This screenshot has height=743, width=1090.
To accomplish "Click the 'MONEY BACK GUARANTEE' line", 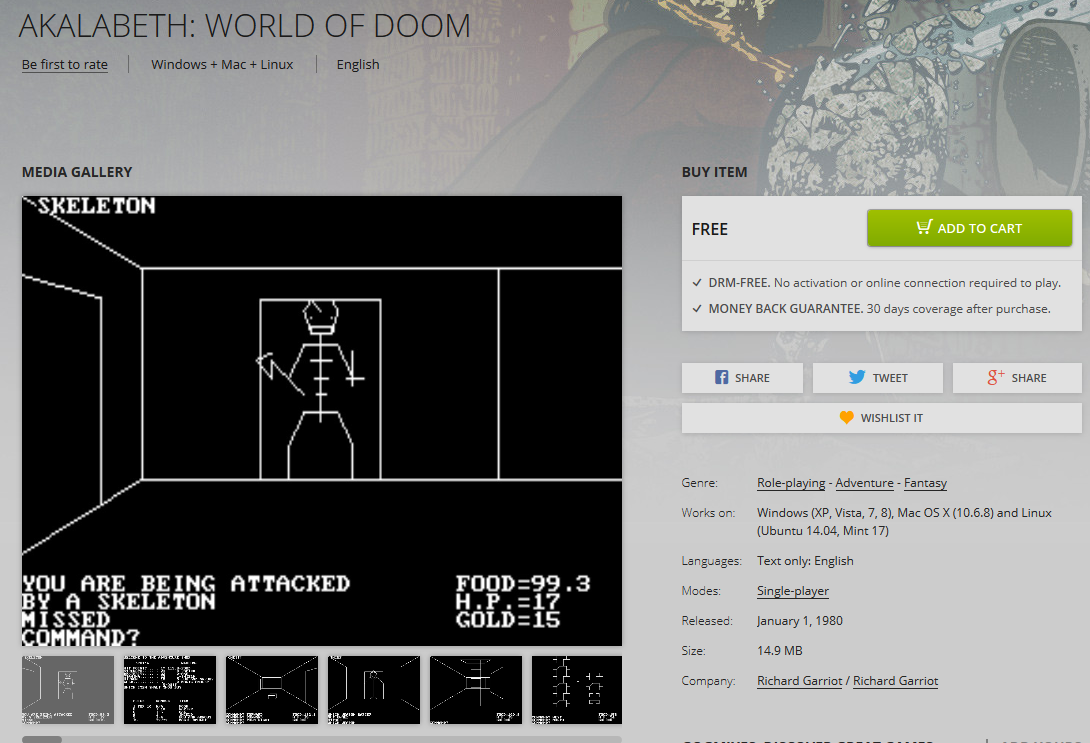I will point(872,309).
